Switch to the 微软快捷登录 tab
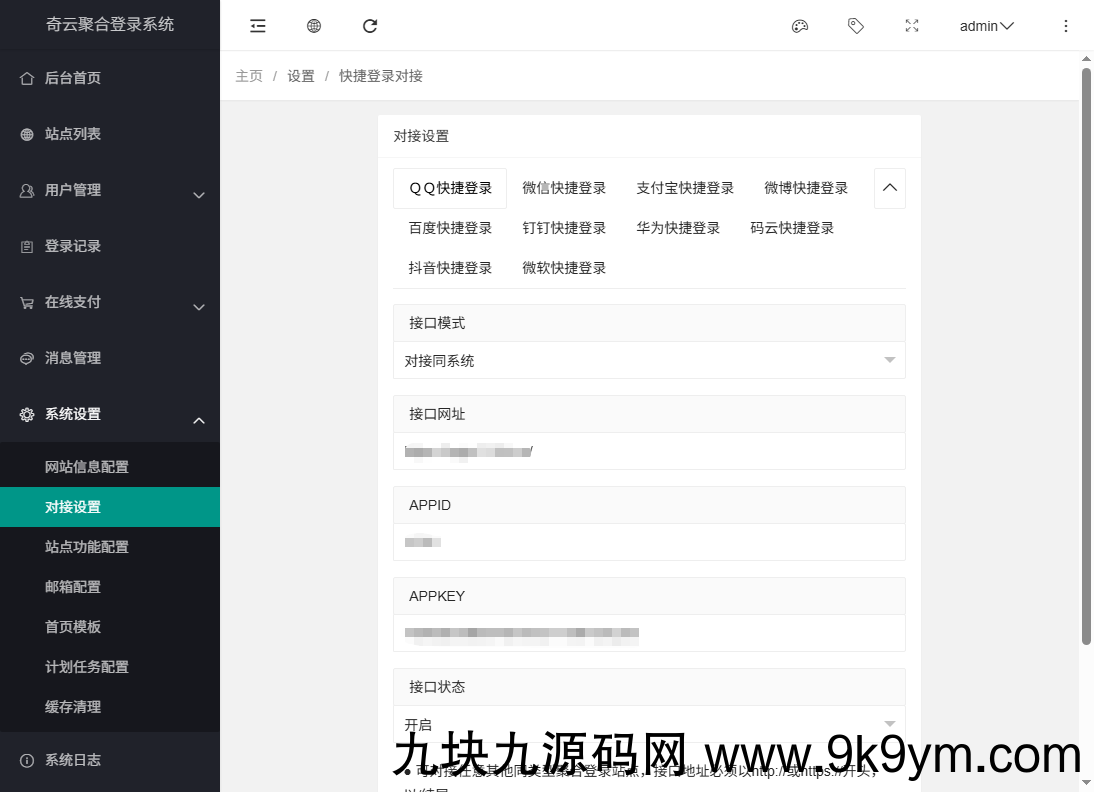 [x=564, y=268]
